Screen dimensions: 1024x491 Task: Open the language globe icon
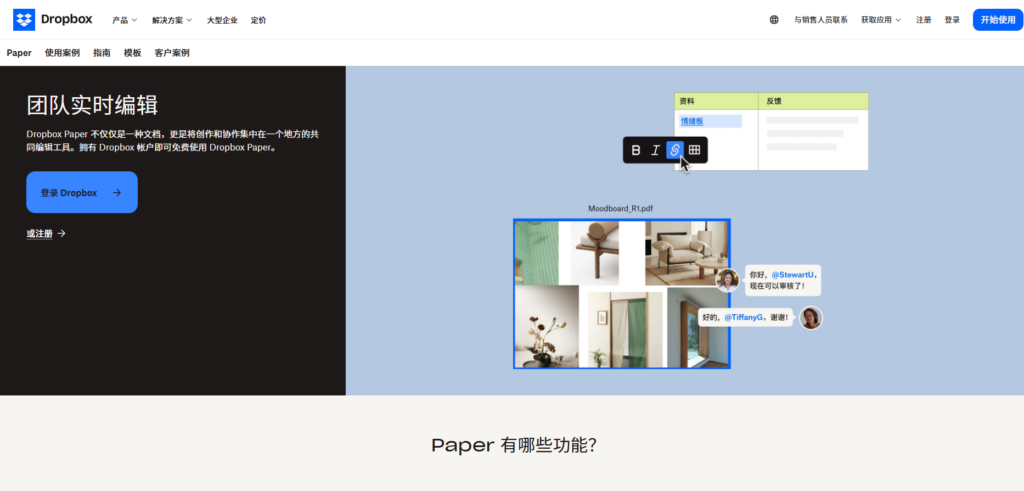774,20
